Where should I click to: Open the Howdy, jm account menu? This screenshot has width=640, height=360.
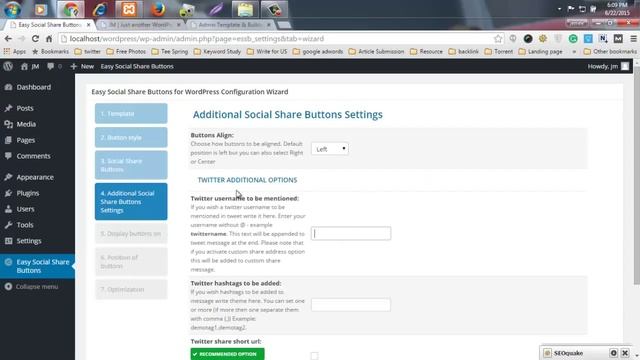[608, 66]
